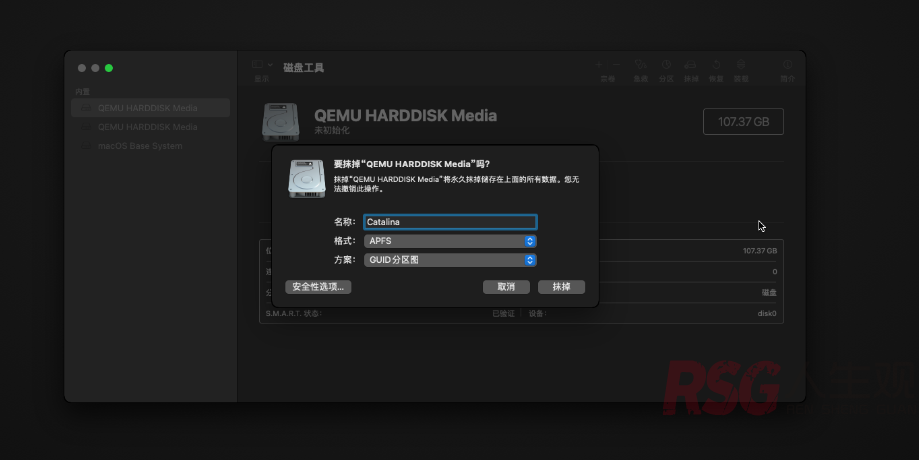The height and width of the screenshot is (460, 919).
Task: Click the 分区 Partition toolbar icon
Action: (666, 64)
